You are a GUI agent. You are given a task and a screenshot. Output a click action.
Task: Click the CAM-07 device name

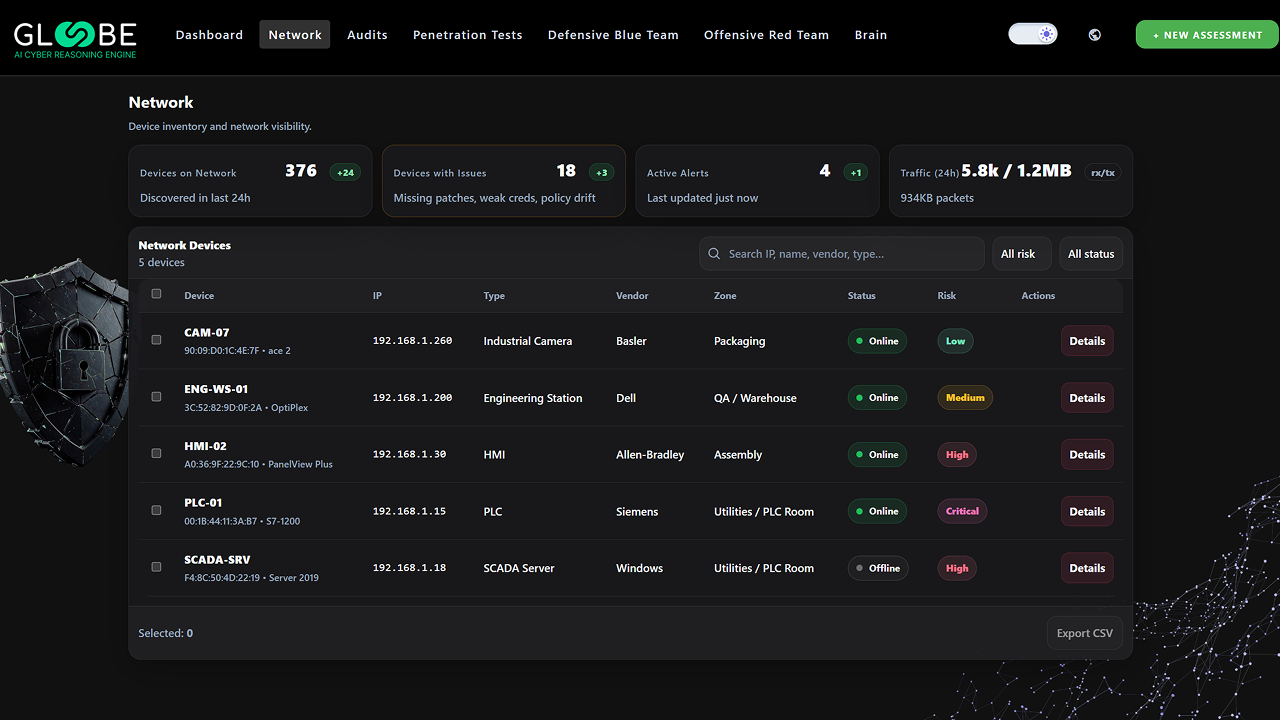pos(207,333)
